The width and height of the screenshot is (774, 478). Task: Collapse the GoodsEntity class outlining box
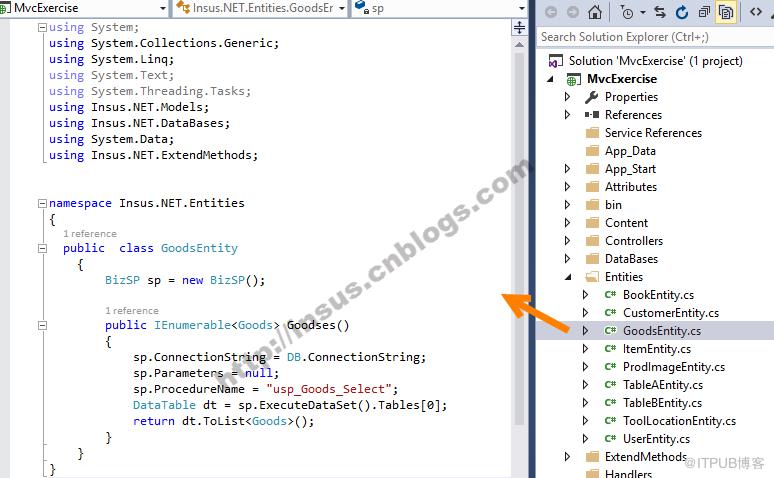pyautogui.click(x=42, y=248)
